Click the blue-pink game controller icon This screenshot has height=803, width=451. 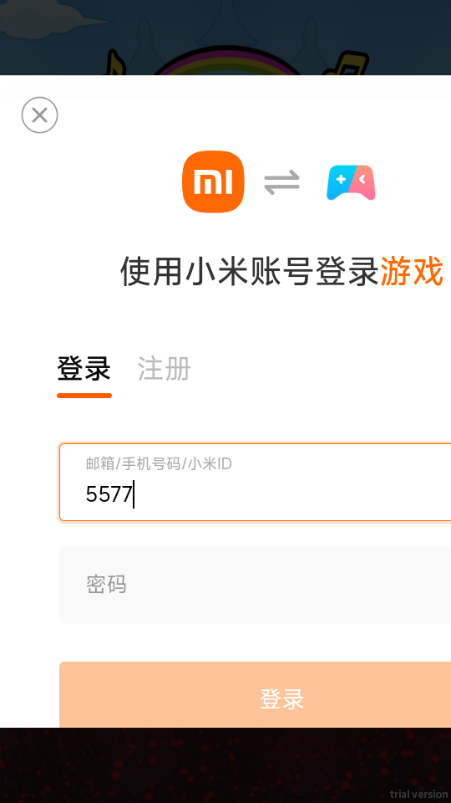351,182
